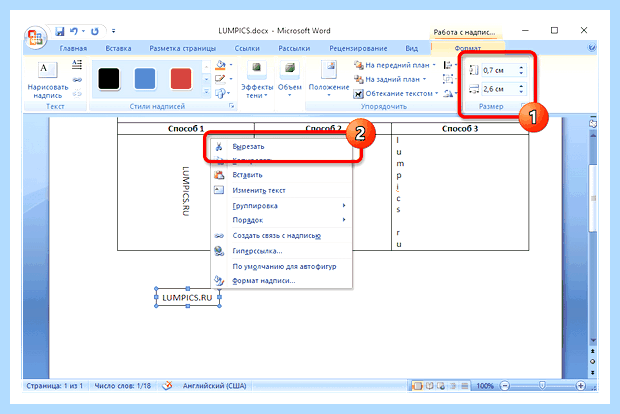Open the Разметка страницы tab
The image size is (620, 414).
[183, 48]
